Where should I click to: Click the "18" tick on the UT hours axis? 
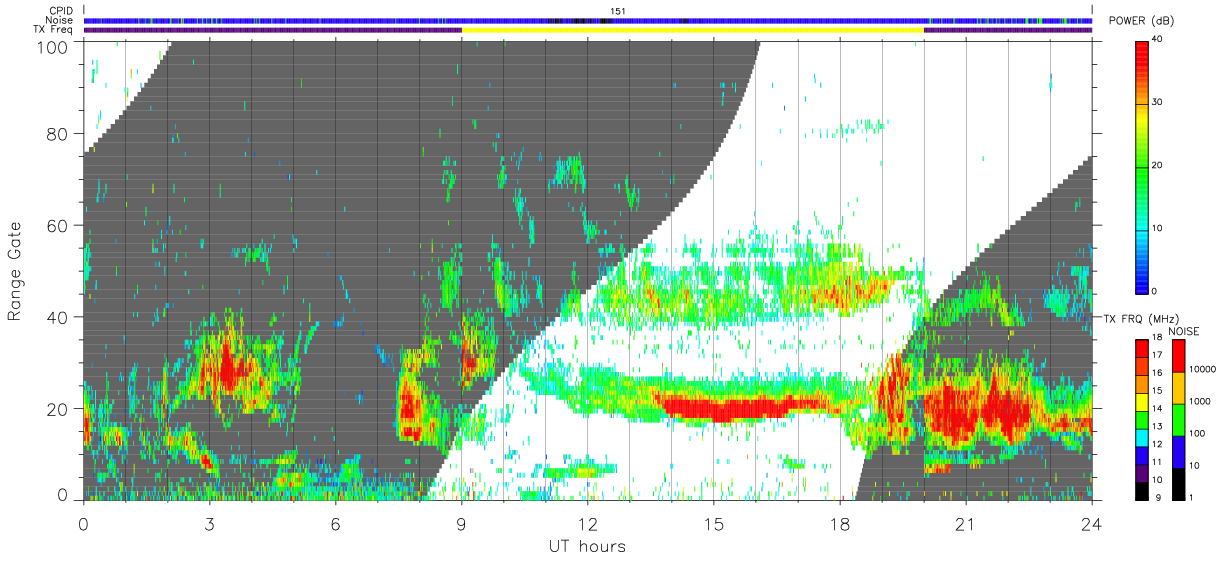[x=839, y=526]
